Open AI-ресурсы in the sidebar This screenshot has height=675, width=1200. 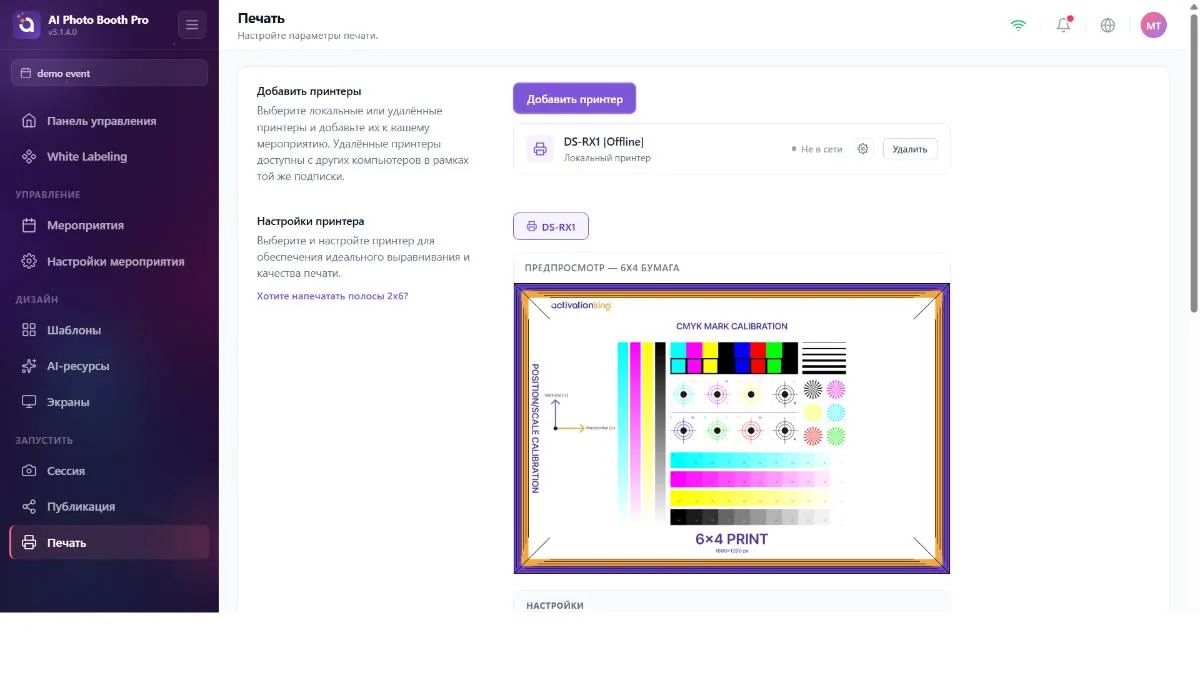coord(109,366)
